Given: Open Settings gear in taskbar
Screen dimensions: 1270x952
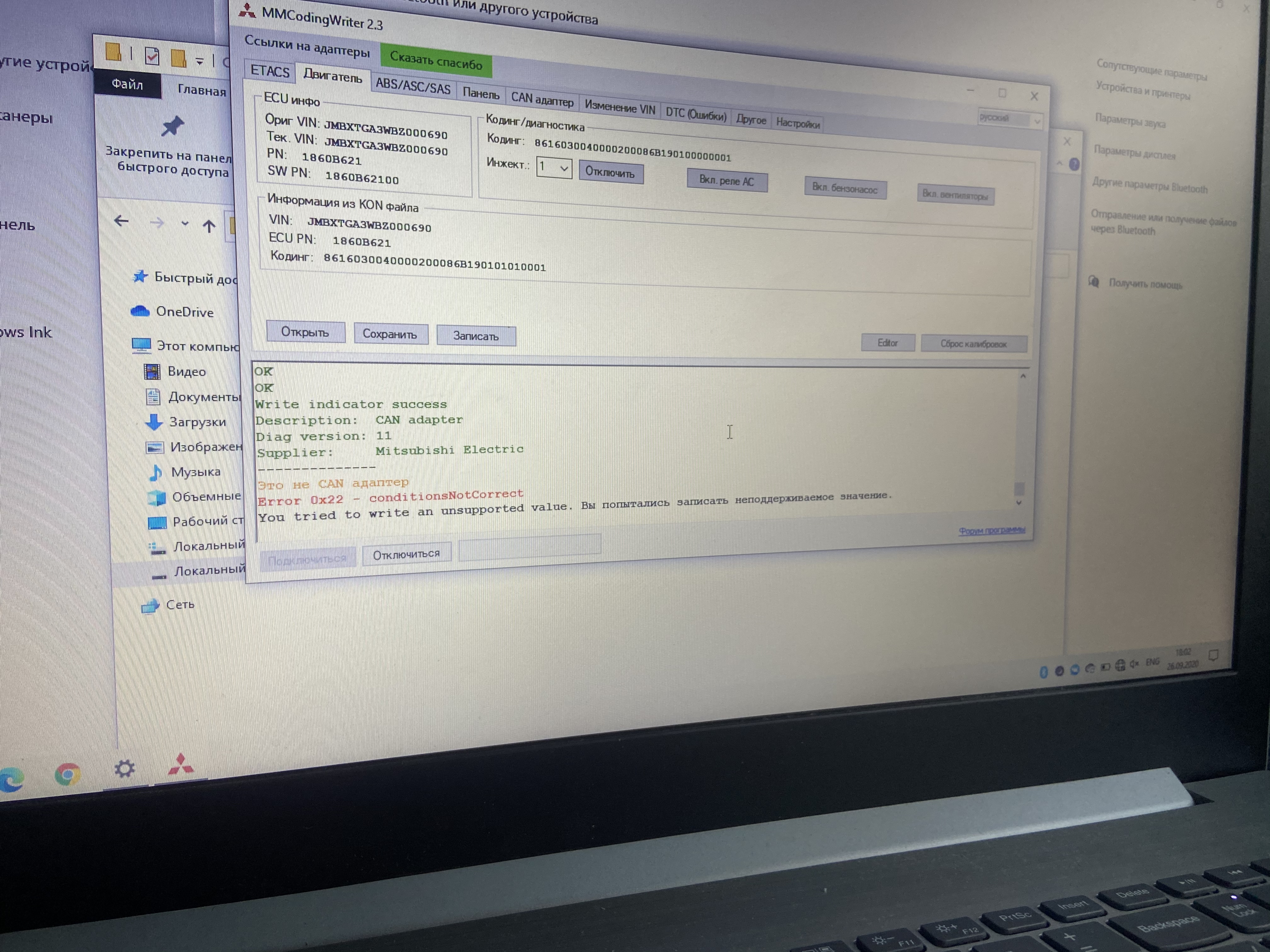Looking at the screenshot, I should pos(124,768).
